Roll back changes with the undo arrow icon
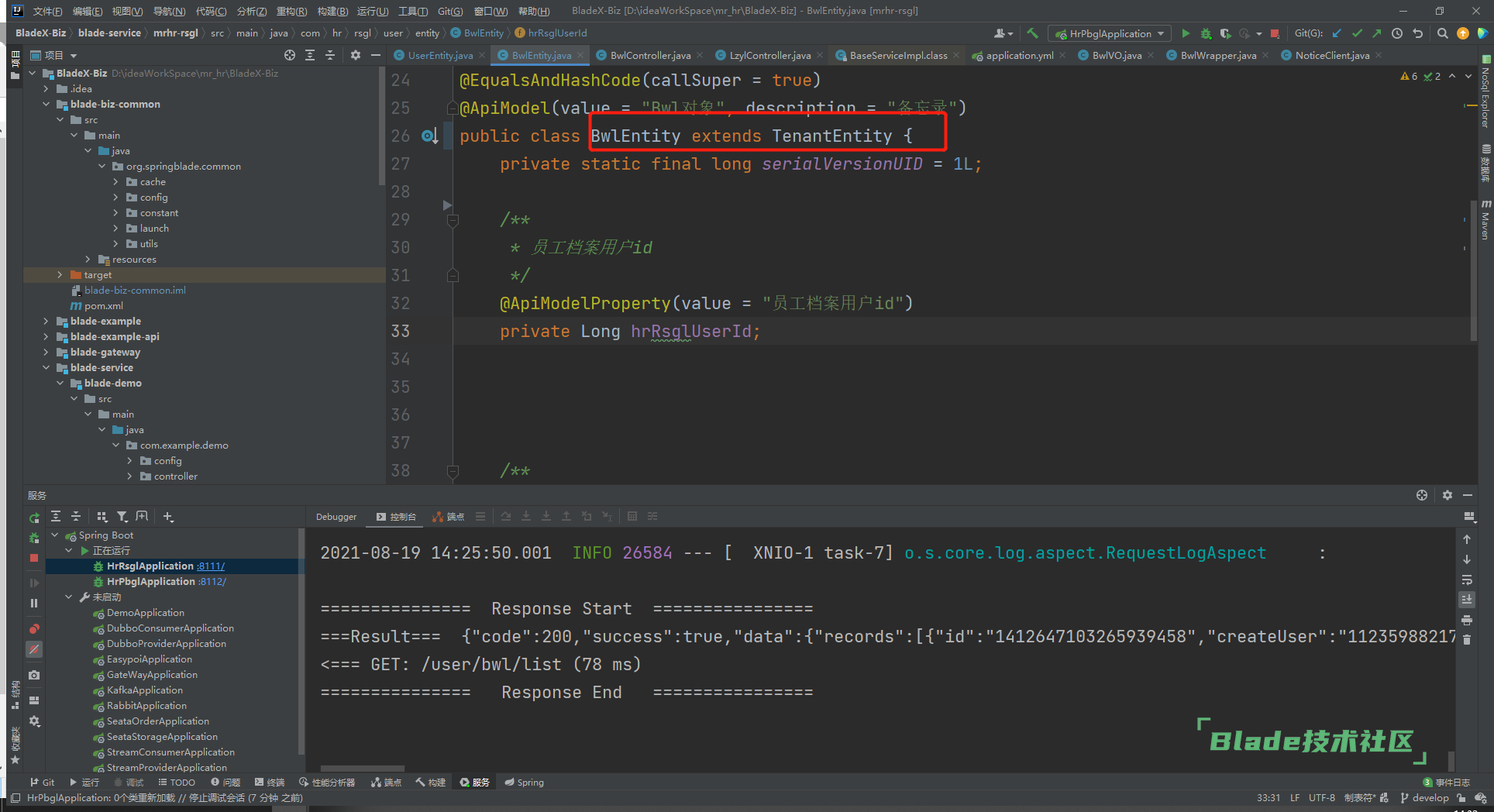This screenshot has height=812, width=1494. coord(1417,33)
